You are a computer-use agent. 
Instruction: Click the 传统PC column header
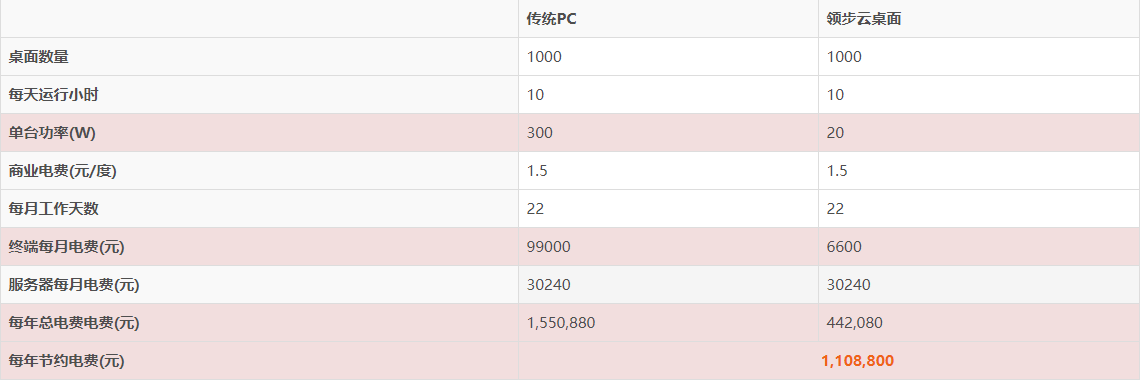click(552, 19)
